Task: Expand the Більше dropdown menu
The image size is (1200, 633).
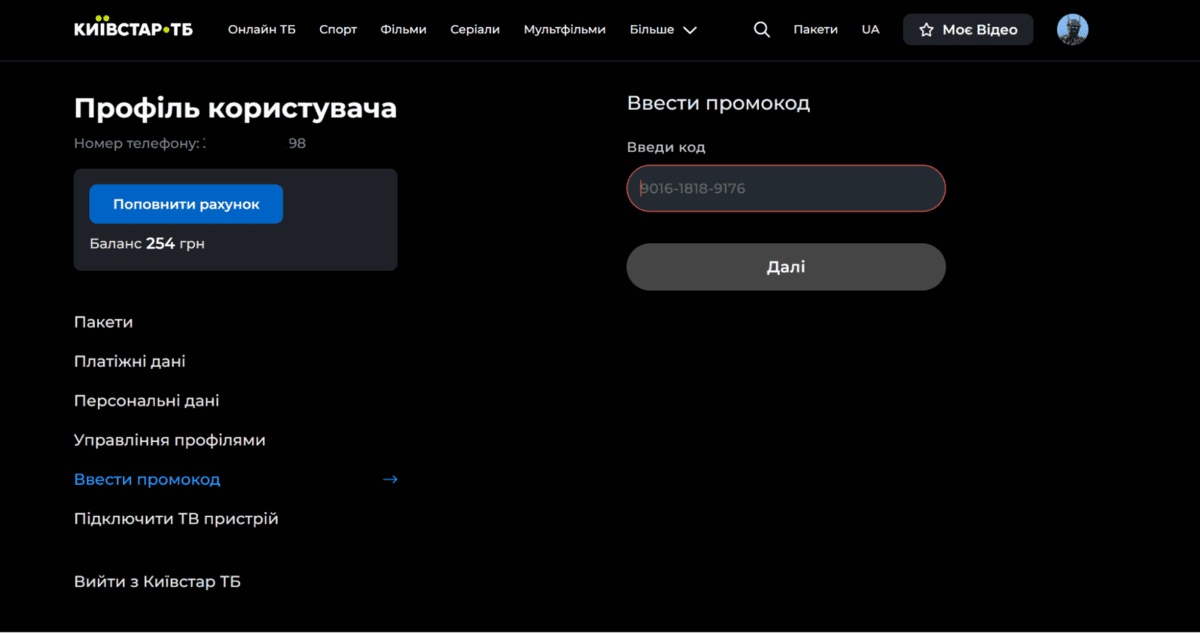Action: tap(663, 30)
